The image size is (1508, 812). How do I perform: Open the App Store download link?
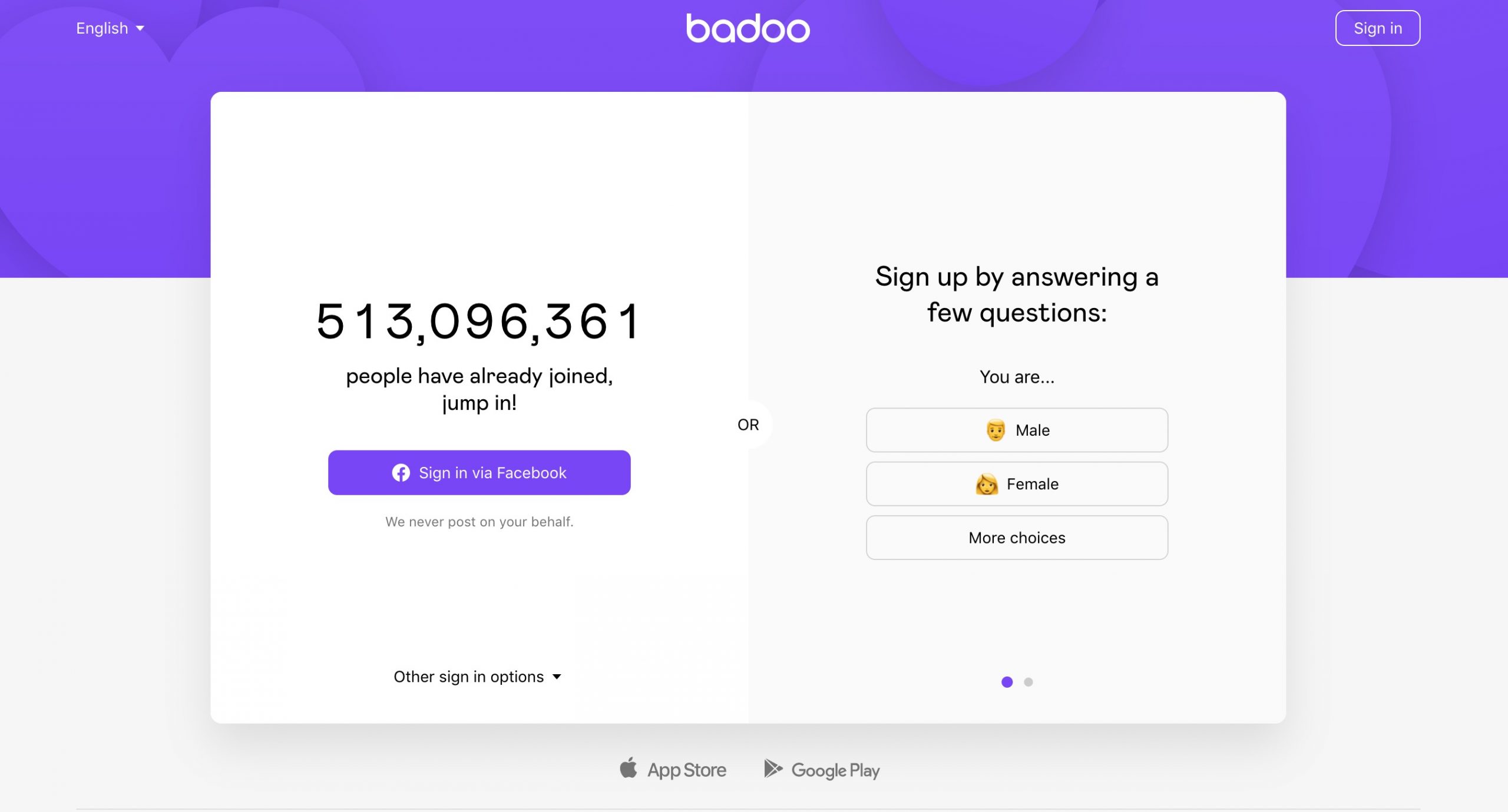[673, 769]
